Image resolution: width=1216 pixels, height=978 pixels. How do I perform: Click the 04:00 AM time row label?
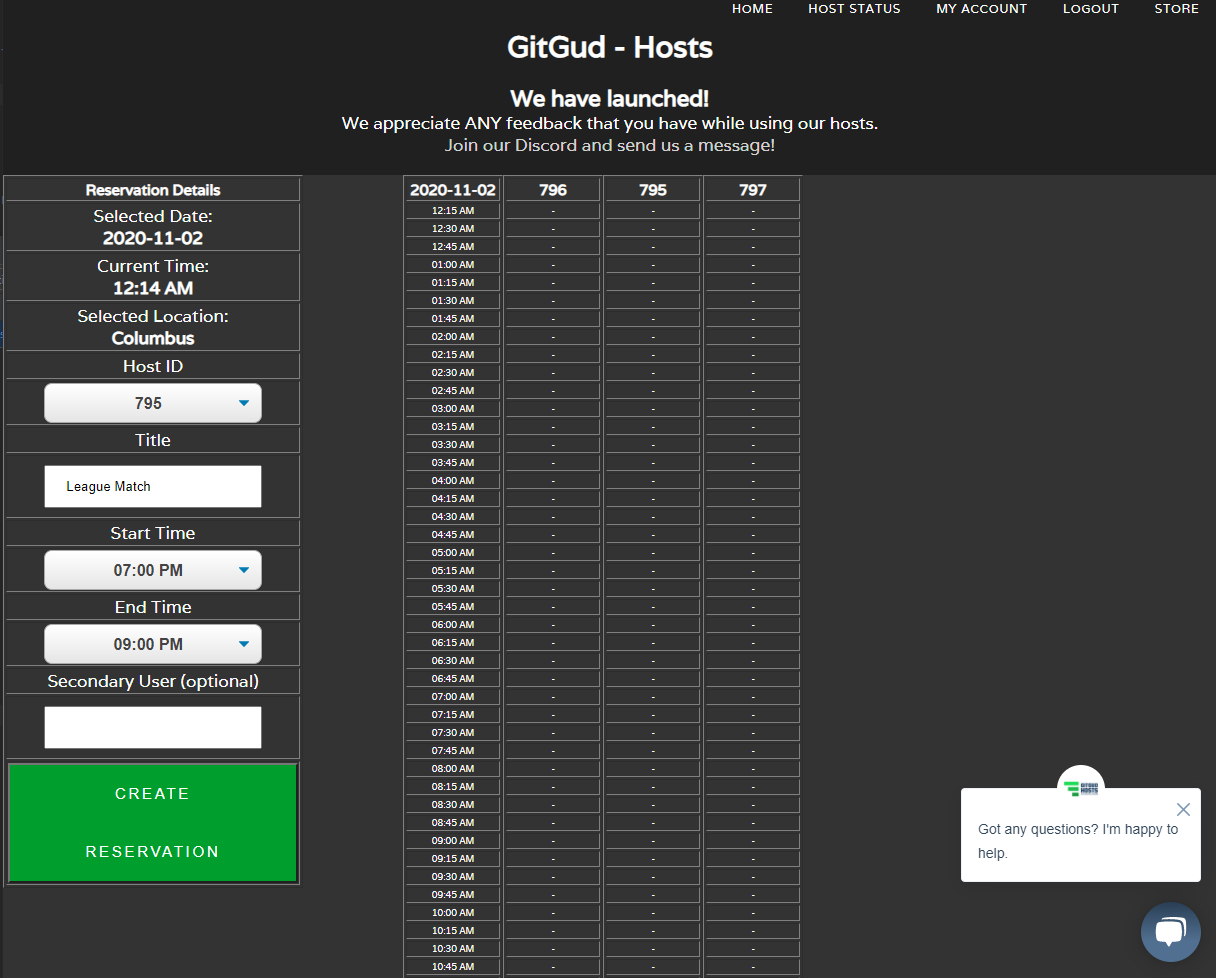tap(452, 480)
